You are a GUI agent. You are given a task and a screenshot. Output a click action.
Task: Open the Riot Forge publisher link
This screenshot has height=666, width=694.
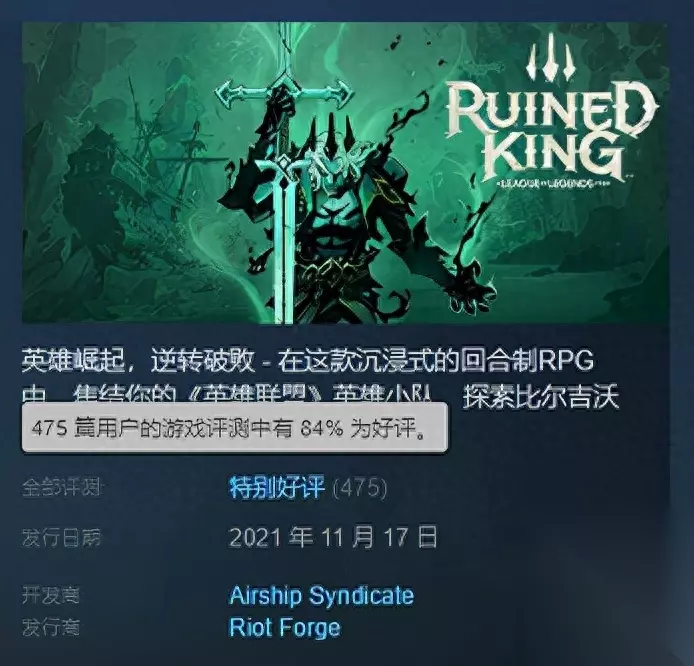coord(285,628)
